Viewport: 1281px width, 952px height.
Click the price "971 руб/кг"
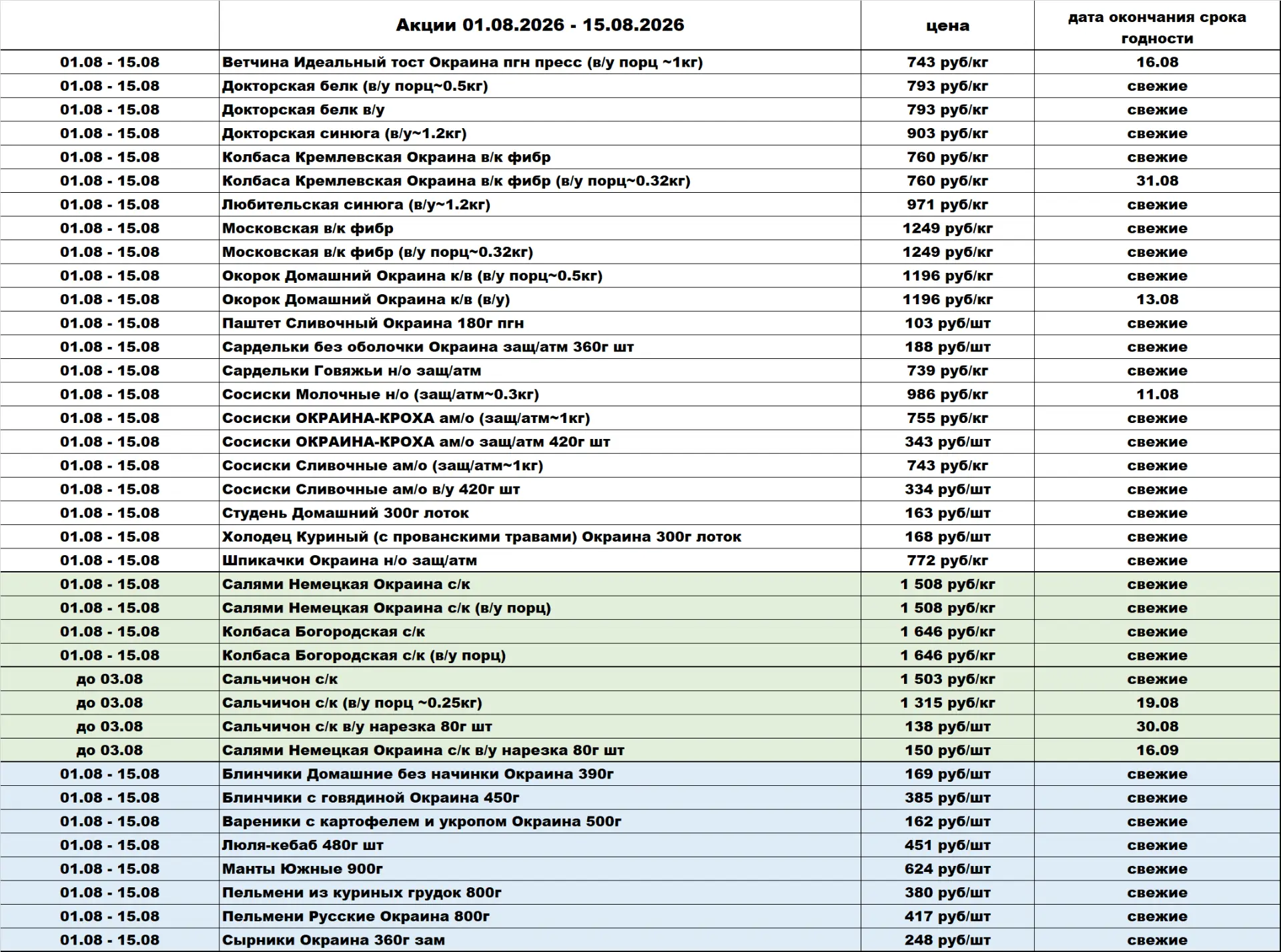[x=947, y=205]
